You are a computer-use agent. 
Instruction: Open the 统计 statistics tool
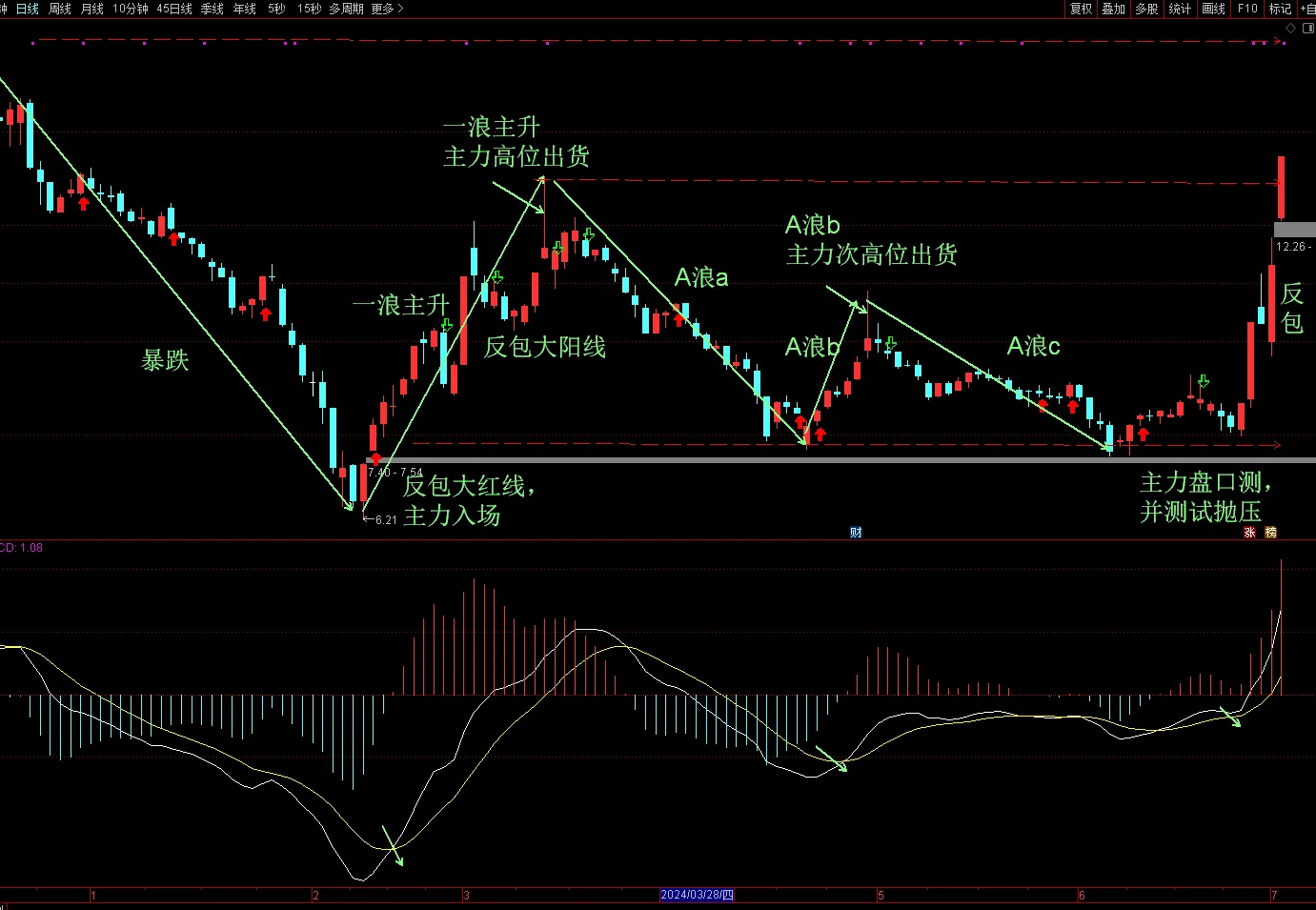1180,9
